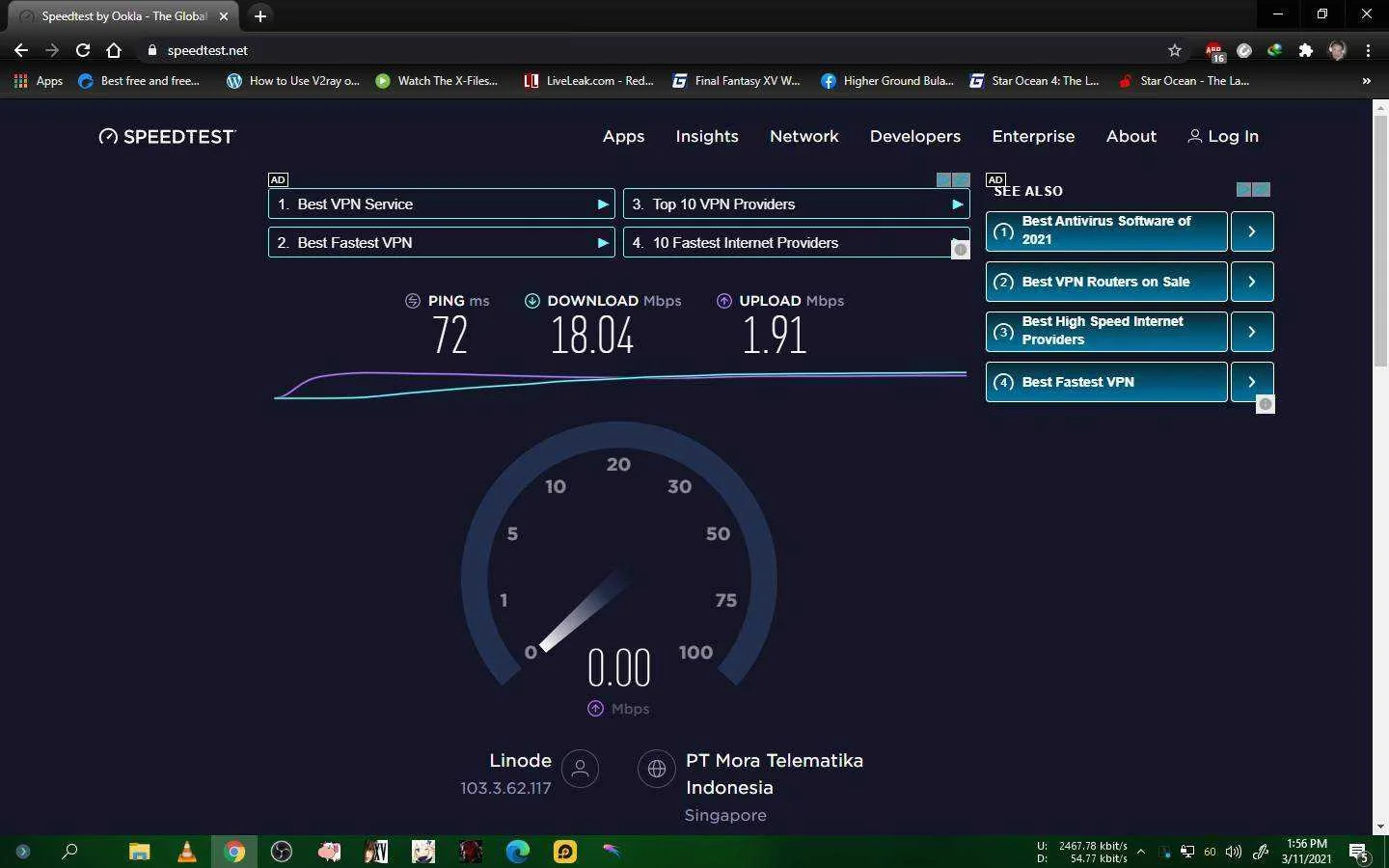Click the globe icon to change server

[x=657, y=769]
